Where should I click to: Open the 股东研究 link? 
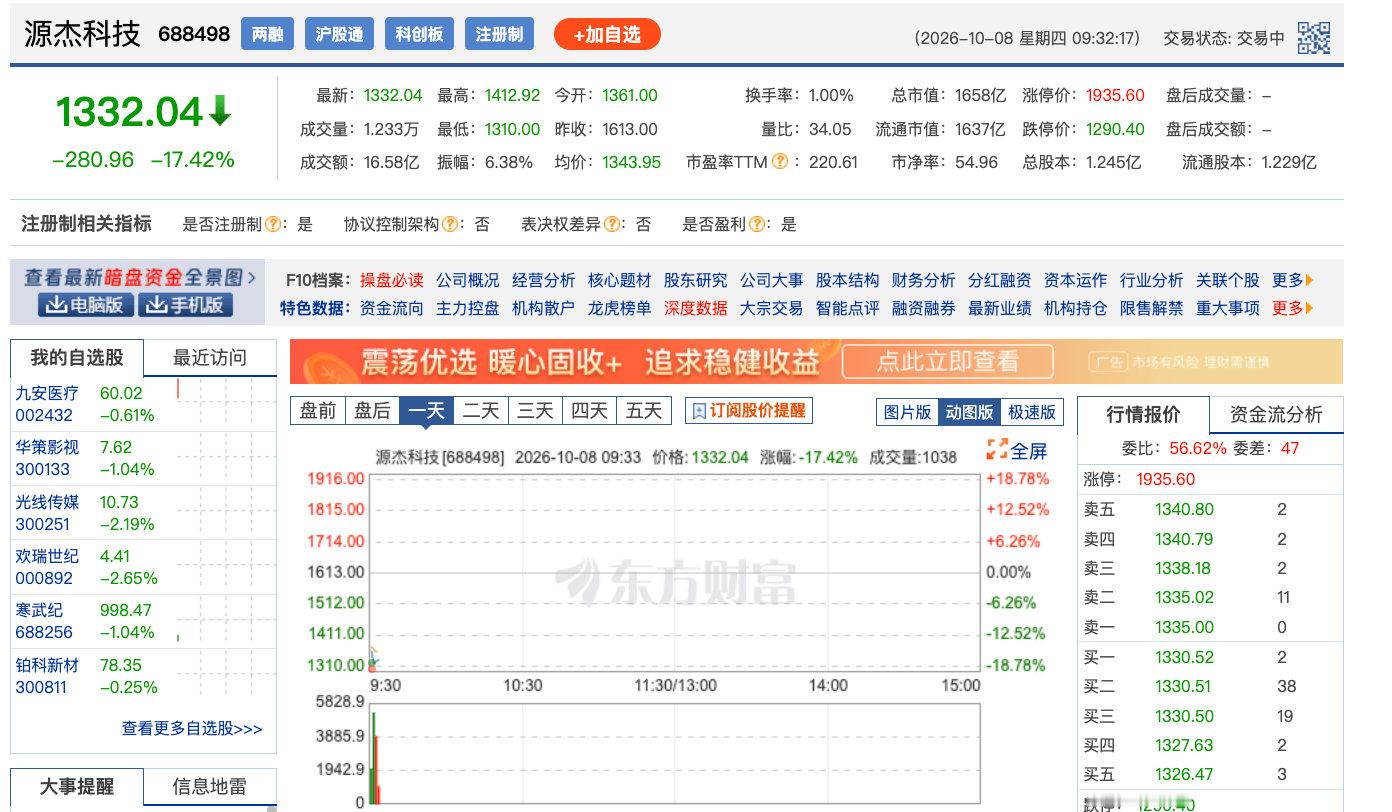pos(696,280)
